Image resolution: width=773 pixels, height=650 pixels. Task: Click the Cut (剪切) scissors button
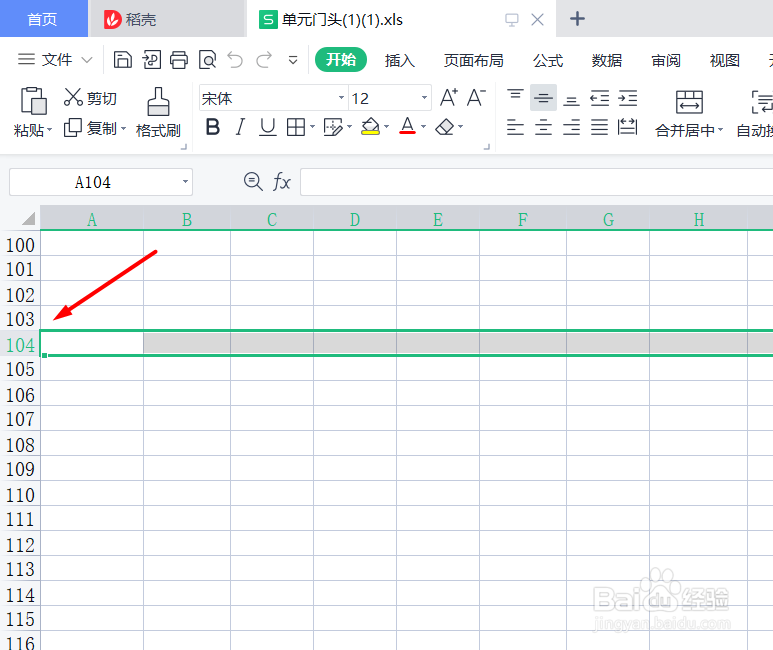point(90,98)
